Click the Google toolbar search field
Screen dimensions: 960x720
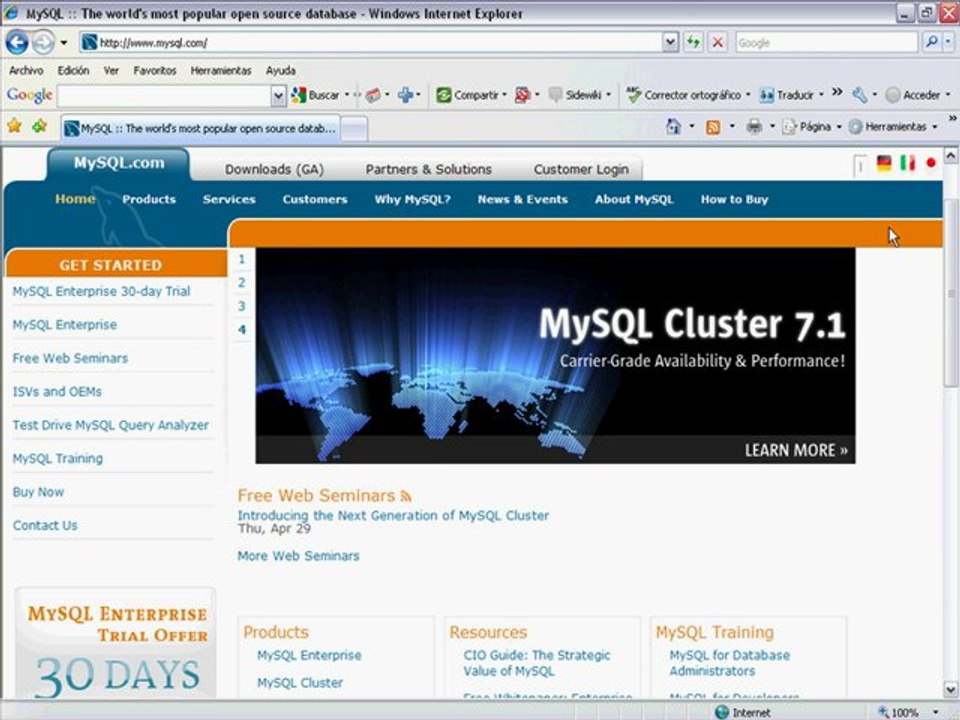[x=164, y=96]
